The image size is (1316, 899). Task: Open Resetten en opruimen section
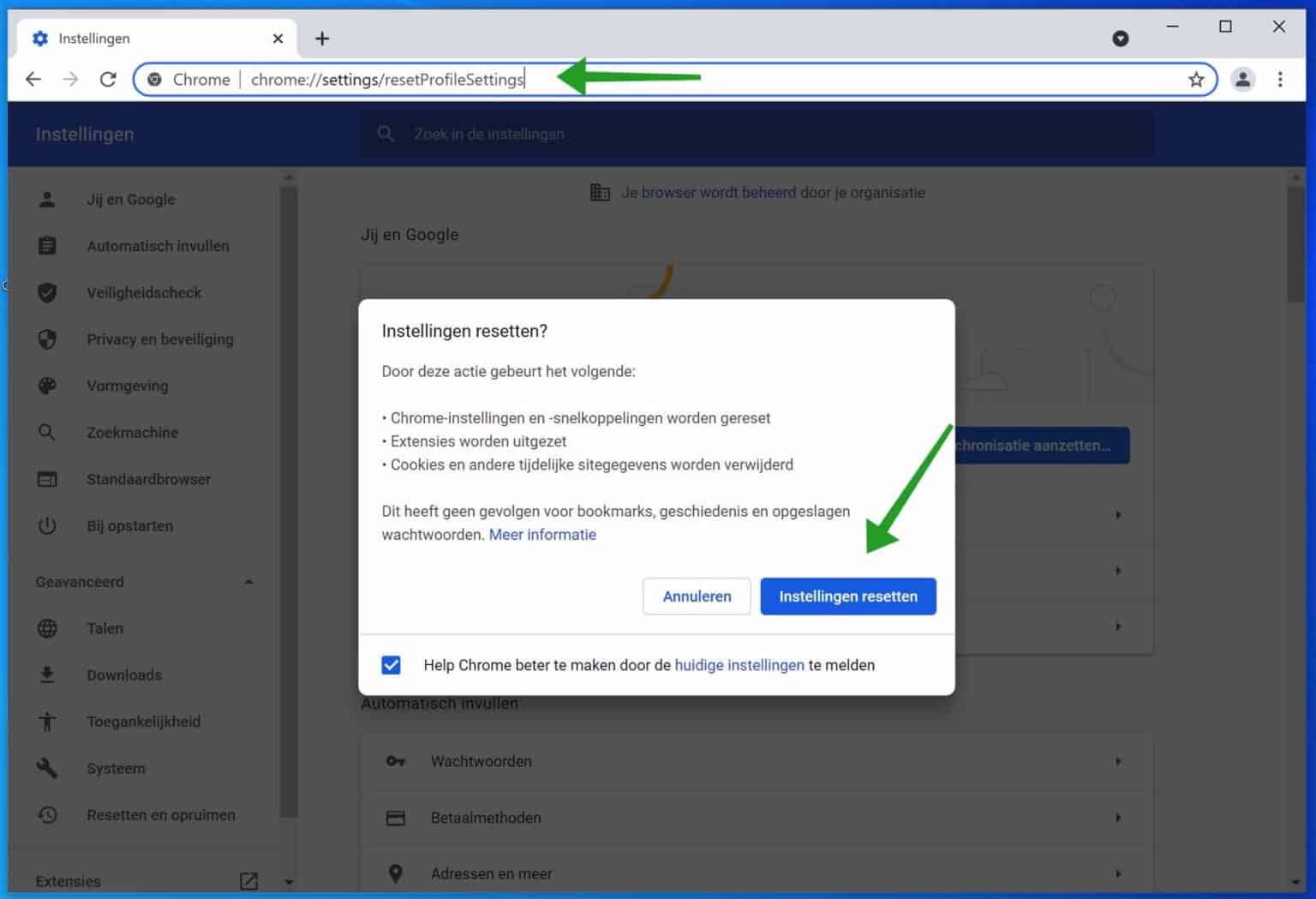click(161, 815)
